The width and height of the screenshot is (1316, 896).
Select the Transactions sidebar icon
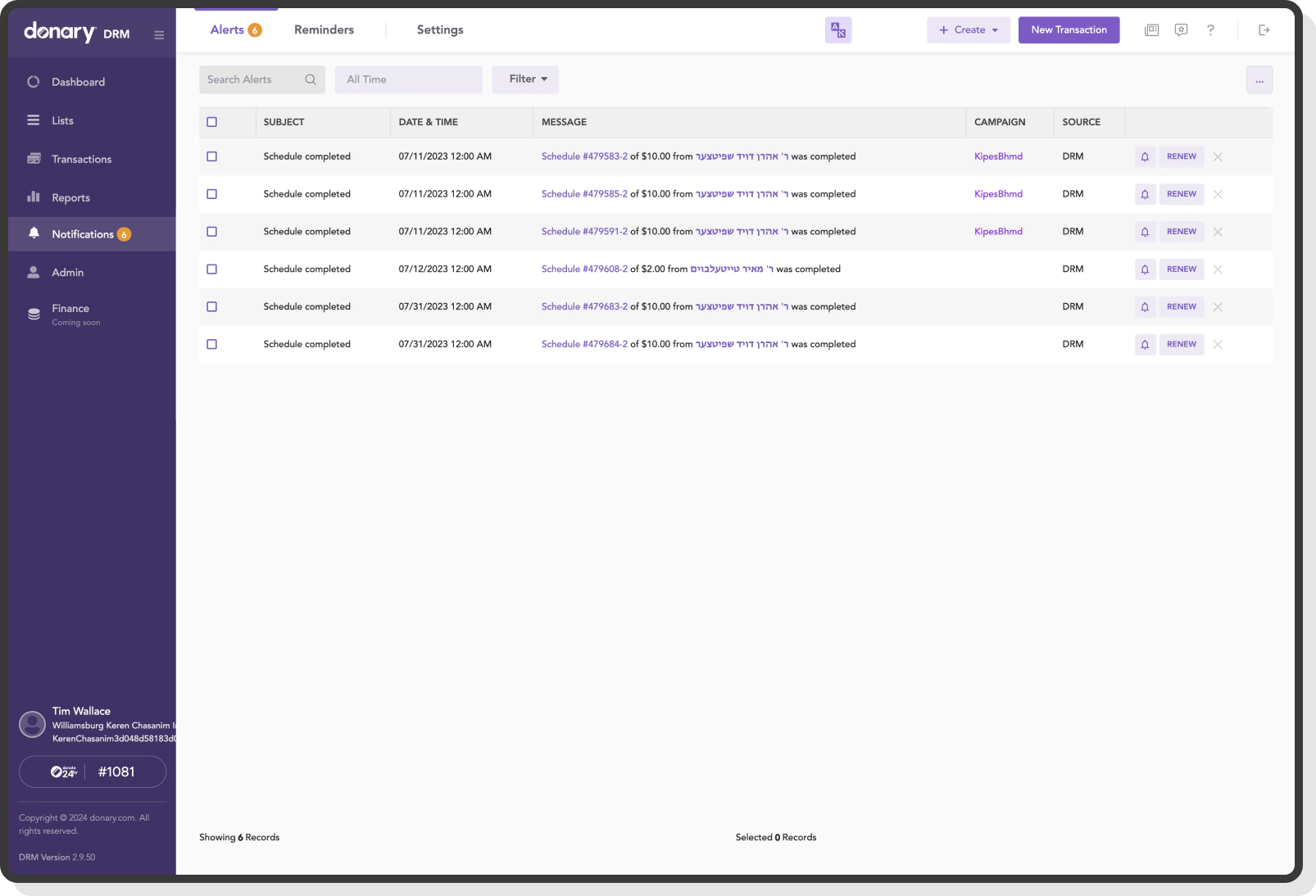pyautogui.click(x=33, y=158)
